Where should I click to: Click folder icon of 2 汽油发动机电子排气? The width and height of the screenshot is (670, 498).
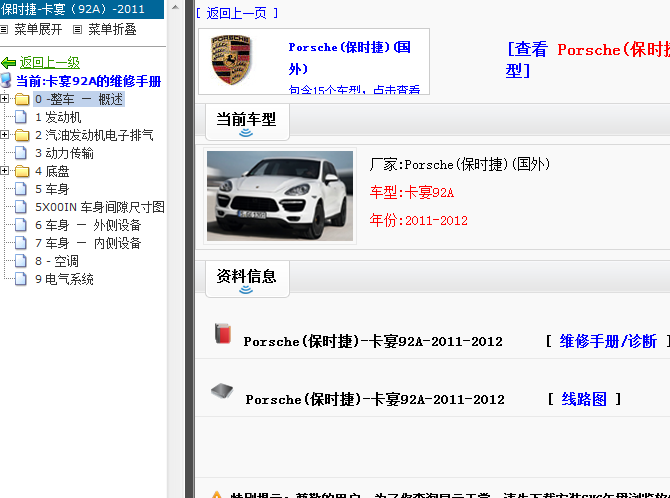coord(22,136)
